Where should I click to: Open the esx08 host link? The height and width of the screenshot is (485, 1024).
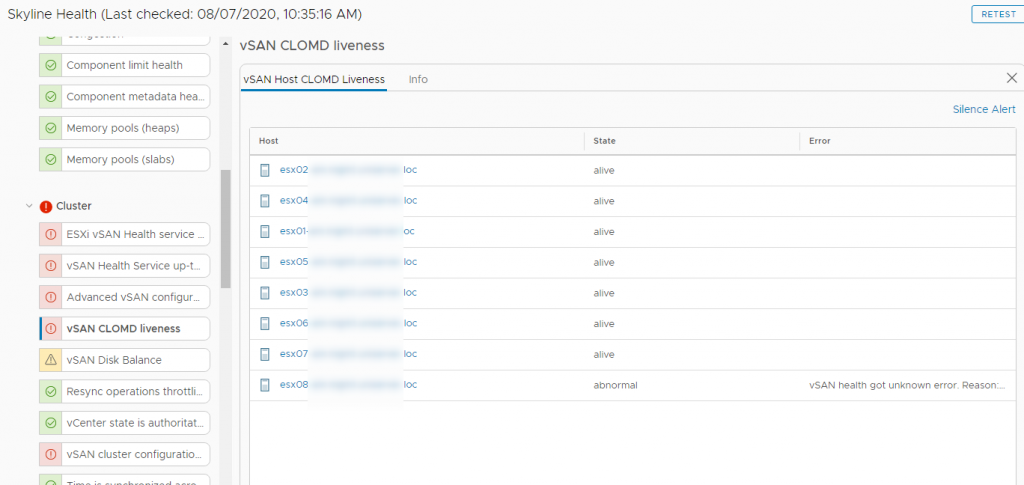(348, 385)
